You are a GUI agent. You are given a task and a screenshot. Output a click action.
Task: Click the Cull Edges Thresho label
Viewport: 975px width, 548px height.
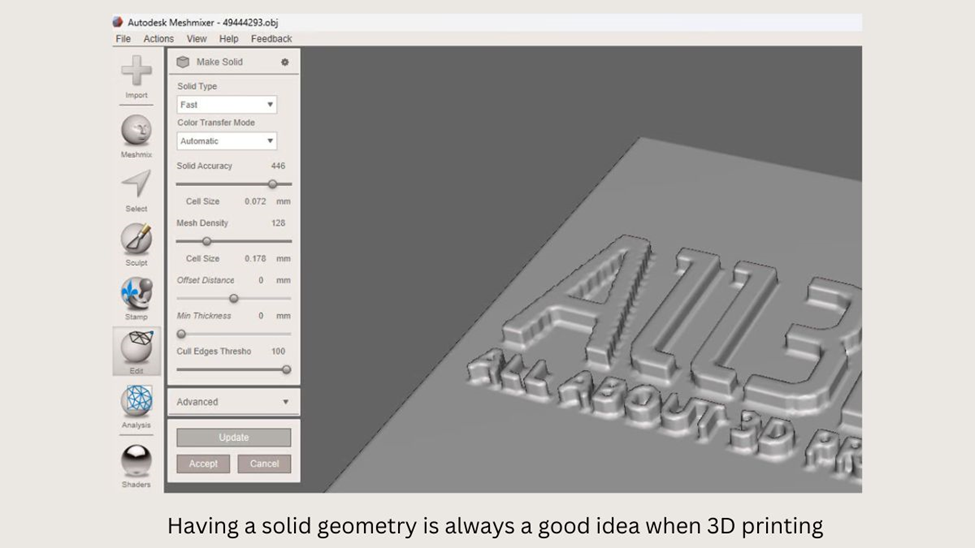pyautogui.click(x=213, y=351)
